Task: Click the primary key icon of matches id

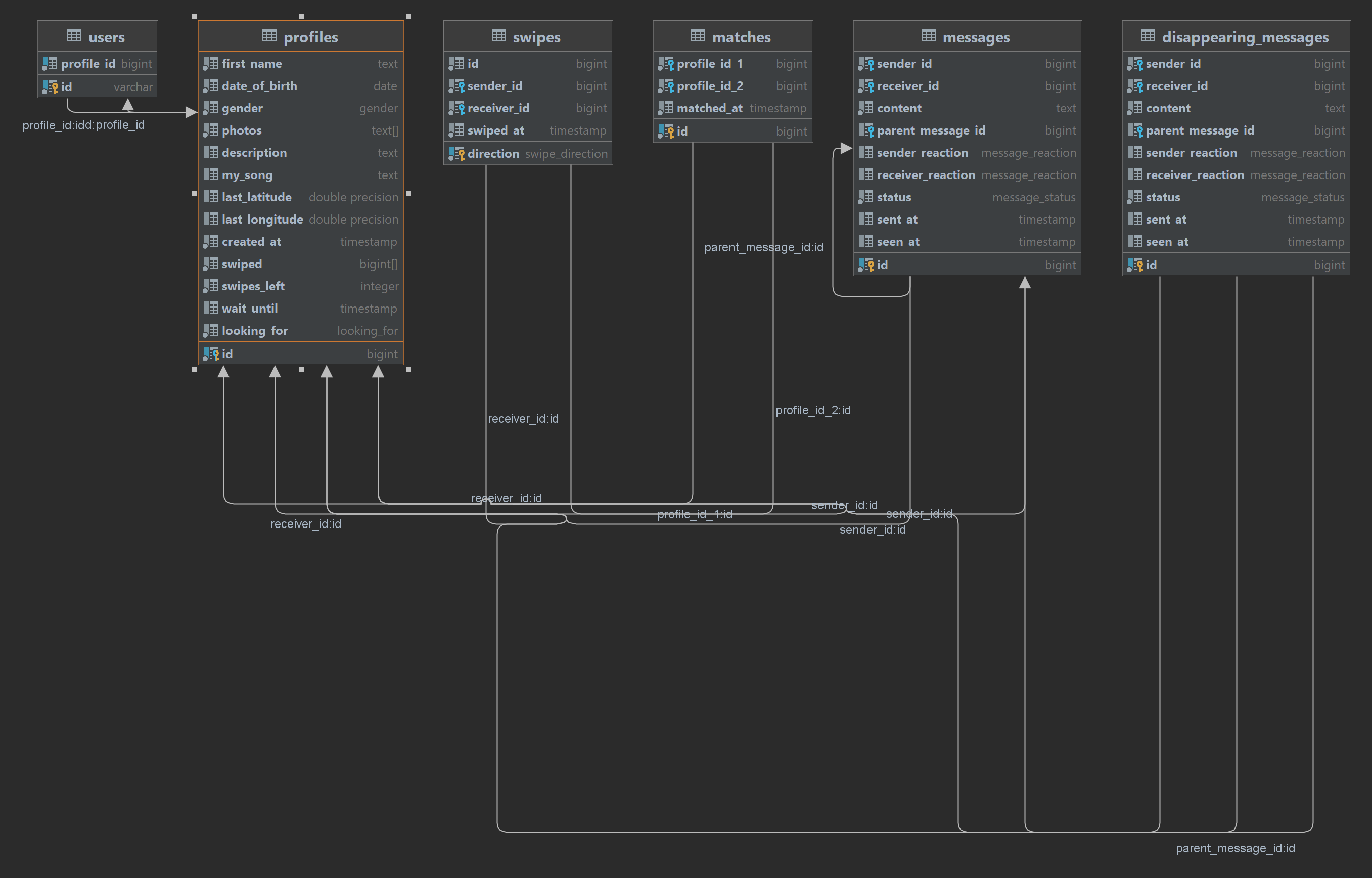Action: (665, 131)
